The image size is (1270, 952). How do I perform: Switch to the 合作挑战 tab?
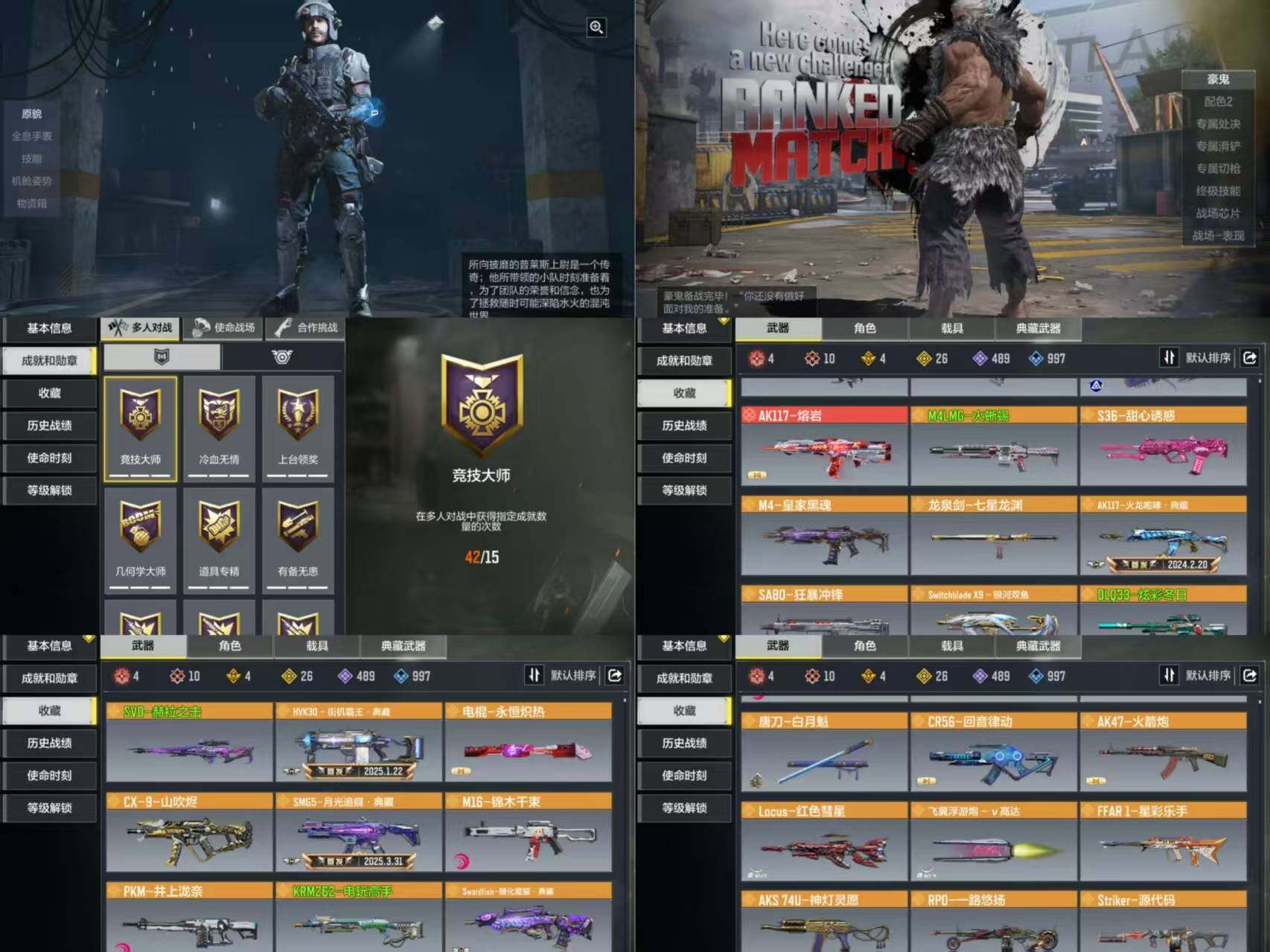pyautogui.click(x=306, y=328)
